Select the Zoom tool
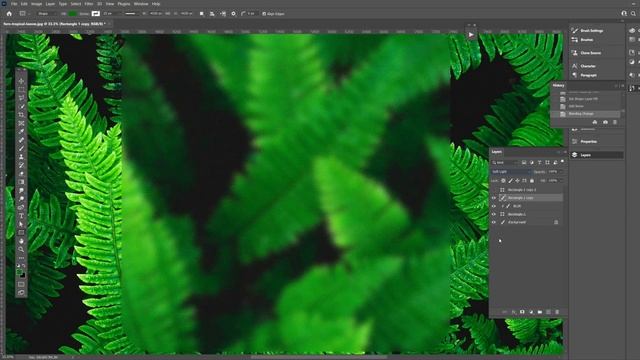Viewport: 640px width, 360px height. click(21, 249)
